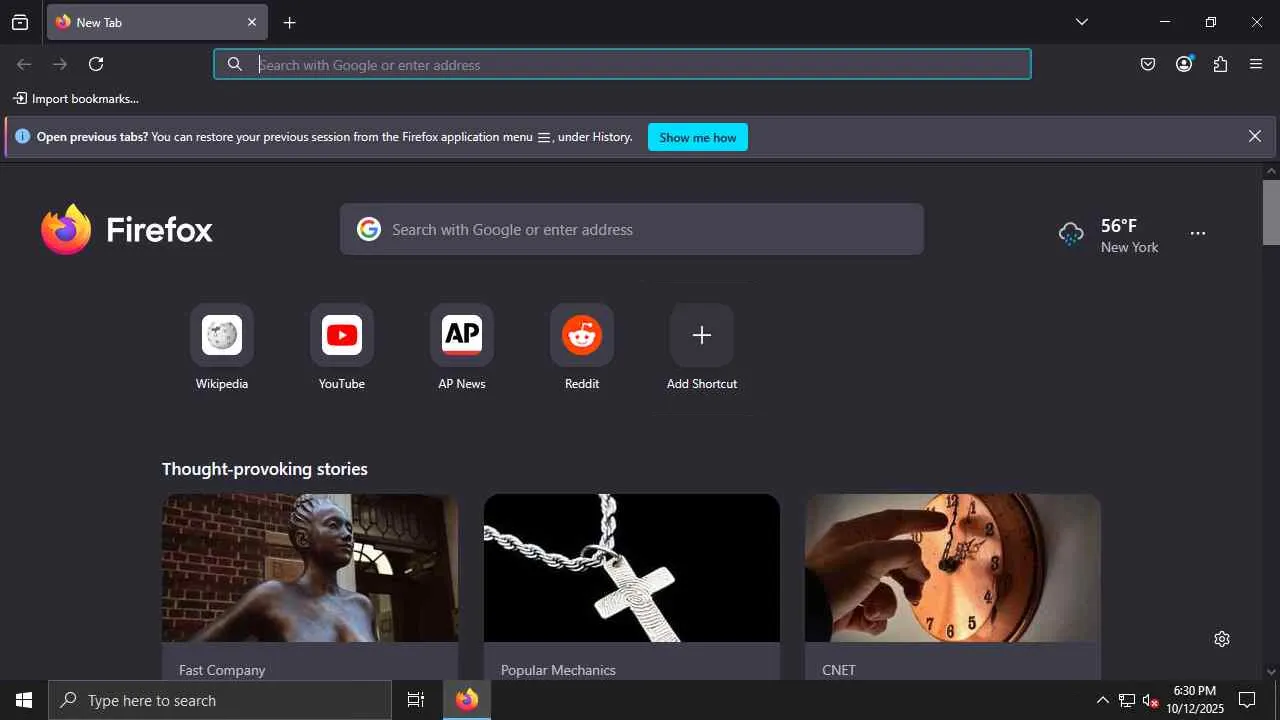
Task: Show hidden system tray icons
Action: 1102,701
